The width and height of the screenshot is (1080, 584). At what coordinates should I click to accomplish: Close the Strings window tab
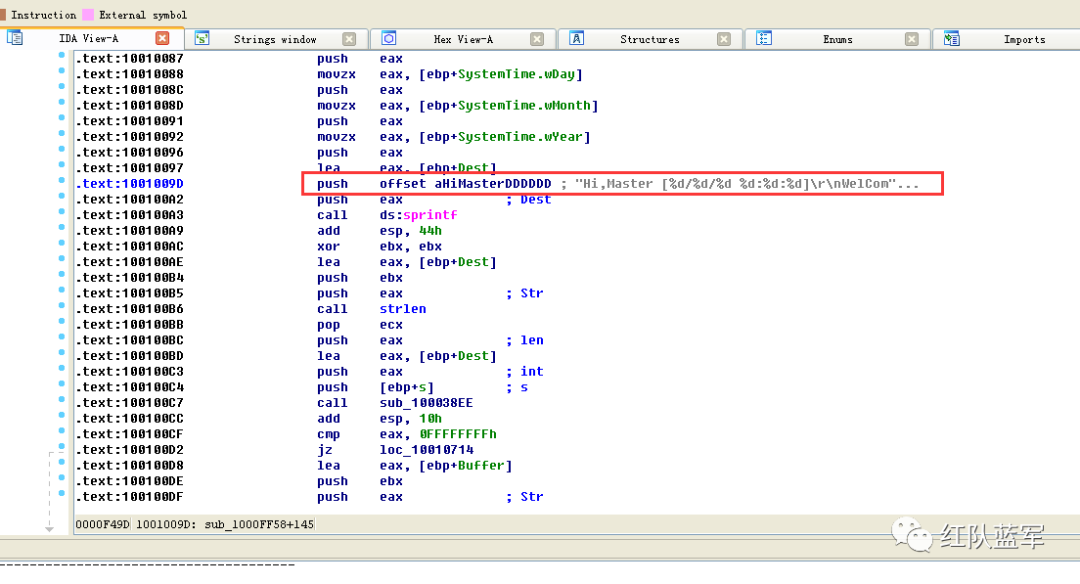click(349, 39)
